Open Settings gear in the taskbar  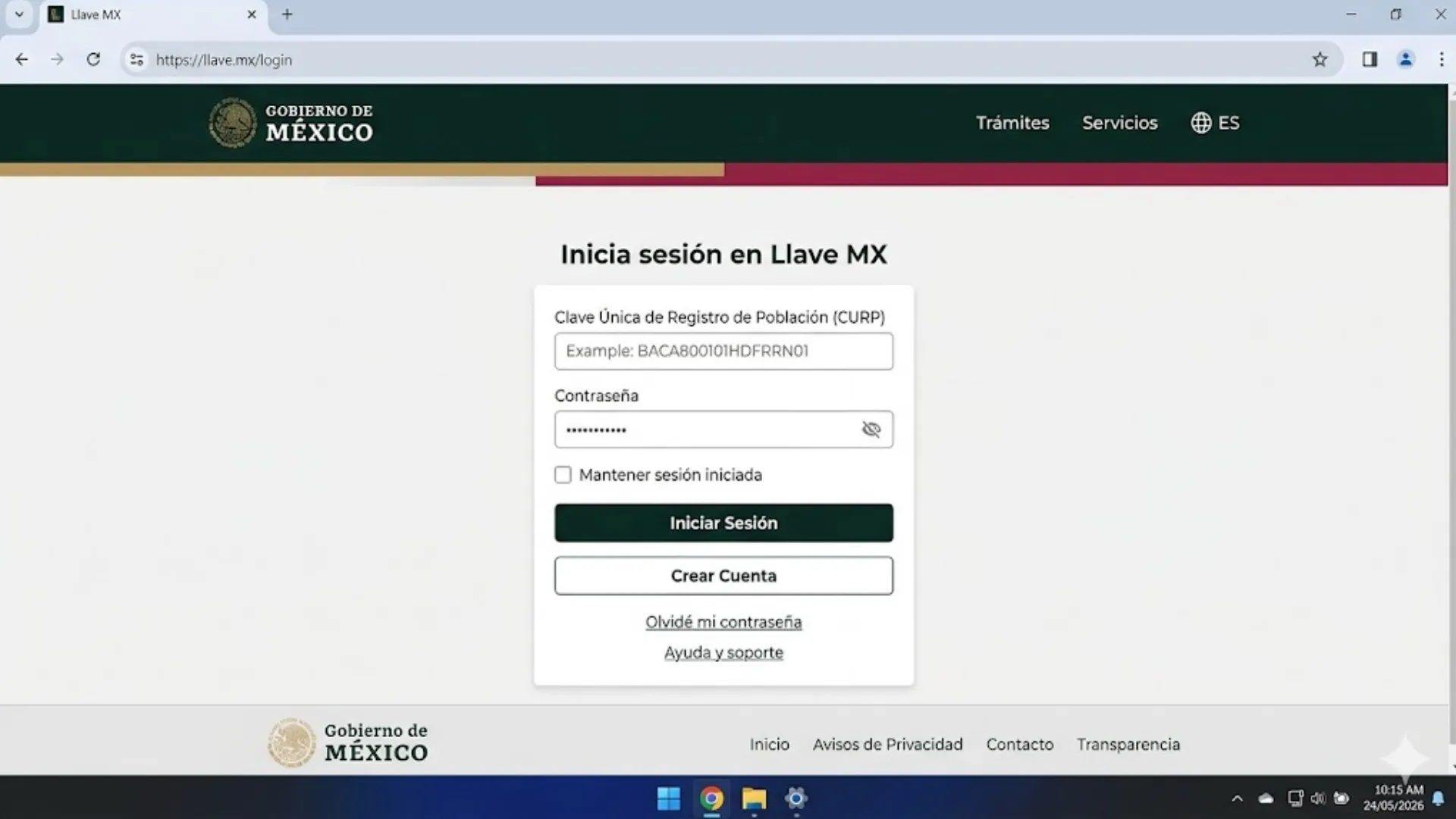pos(796,799)
